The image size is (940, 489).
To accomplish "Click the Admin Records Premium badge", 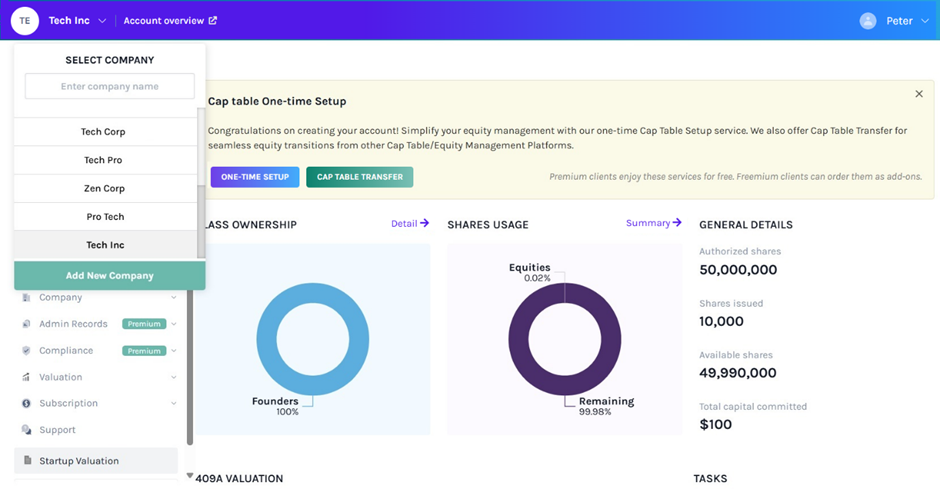I will pos(144,324).
